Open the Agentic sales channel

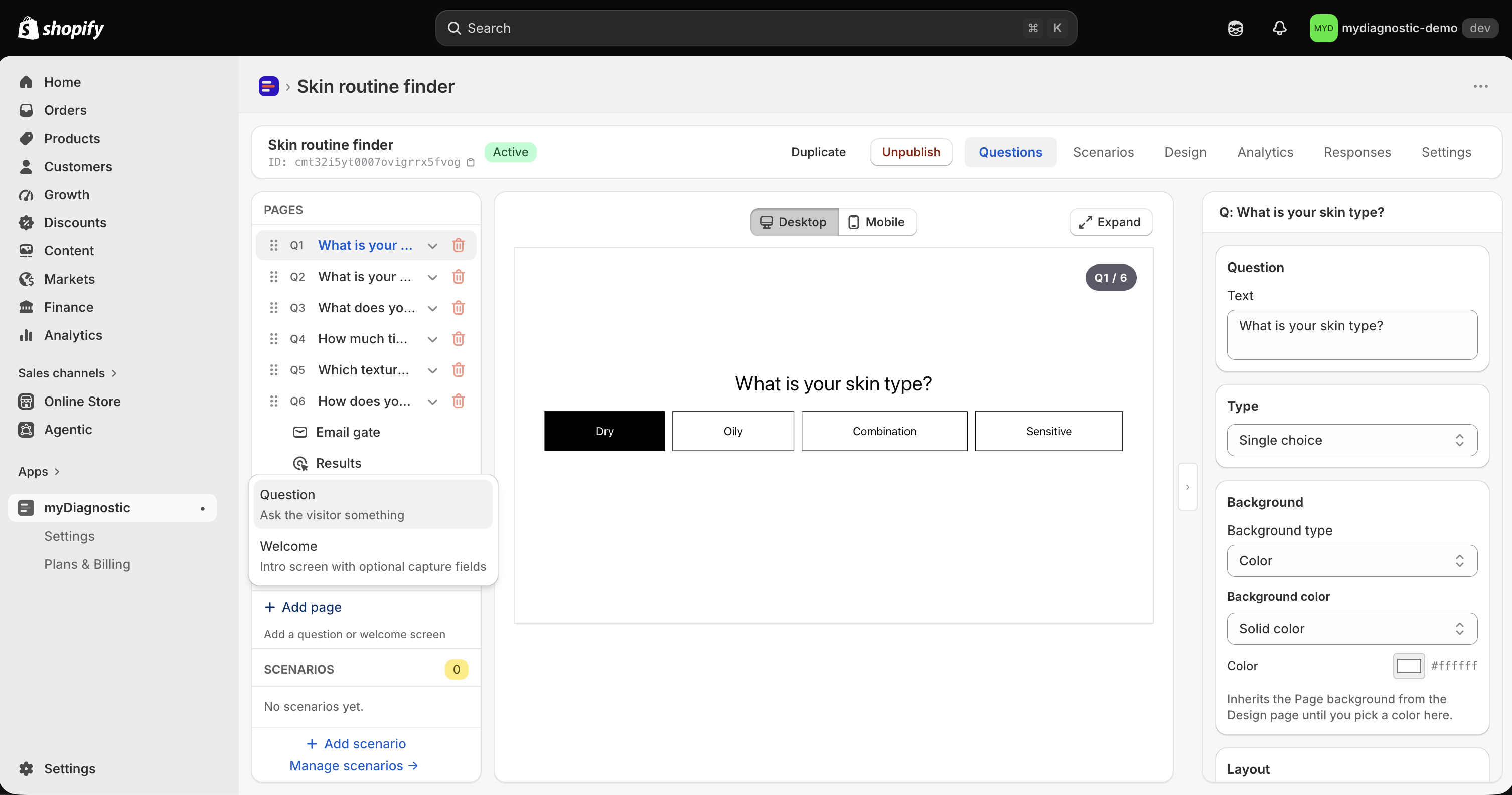(68, 429)
